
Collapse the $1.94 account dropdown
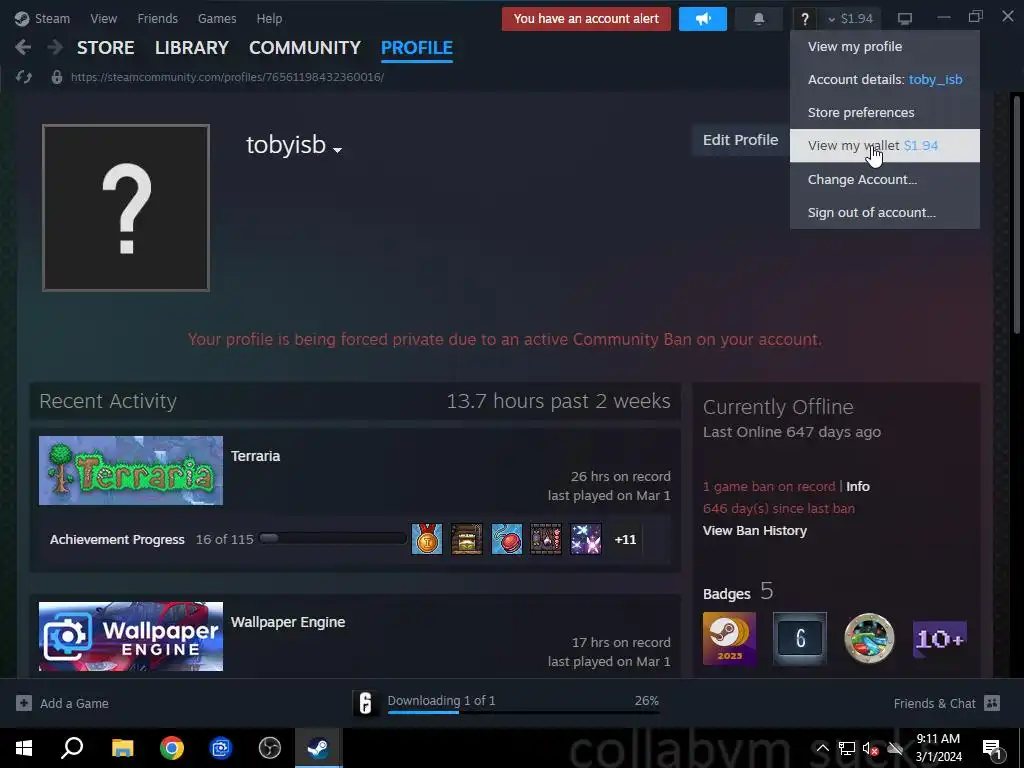coord(850,18)
